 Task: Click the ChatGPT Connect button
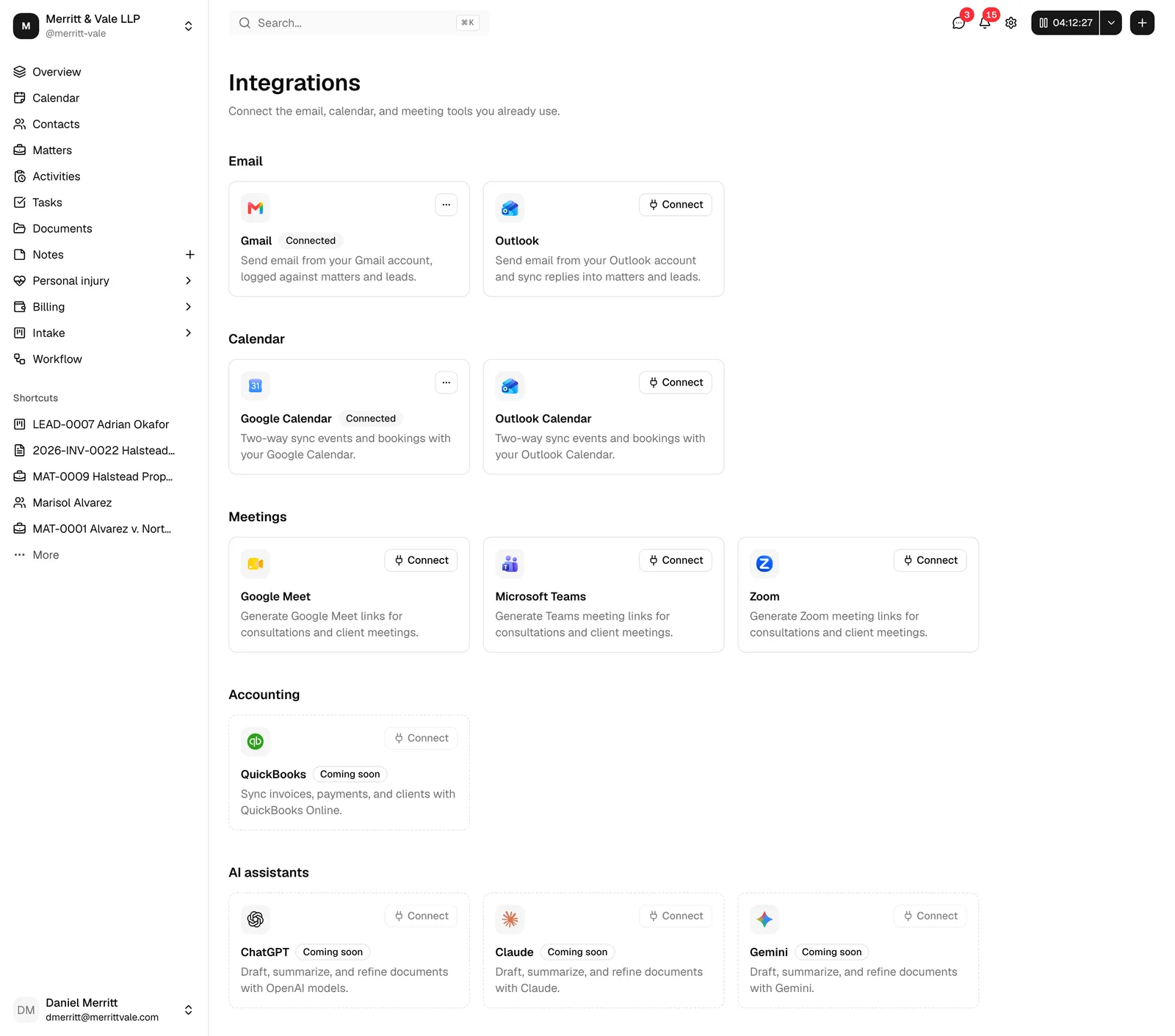[421, 916]
